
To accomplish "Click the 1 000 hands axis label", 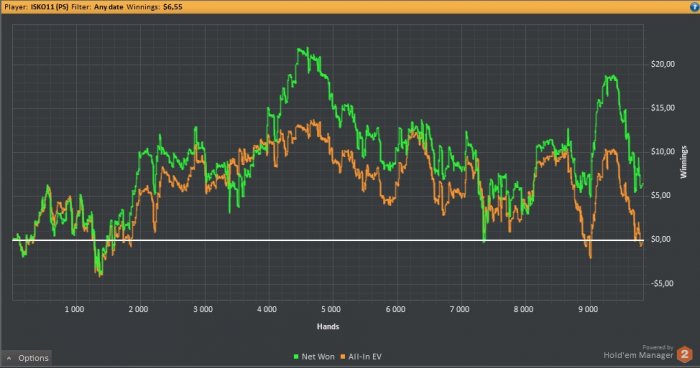I will 74,309.
